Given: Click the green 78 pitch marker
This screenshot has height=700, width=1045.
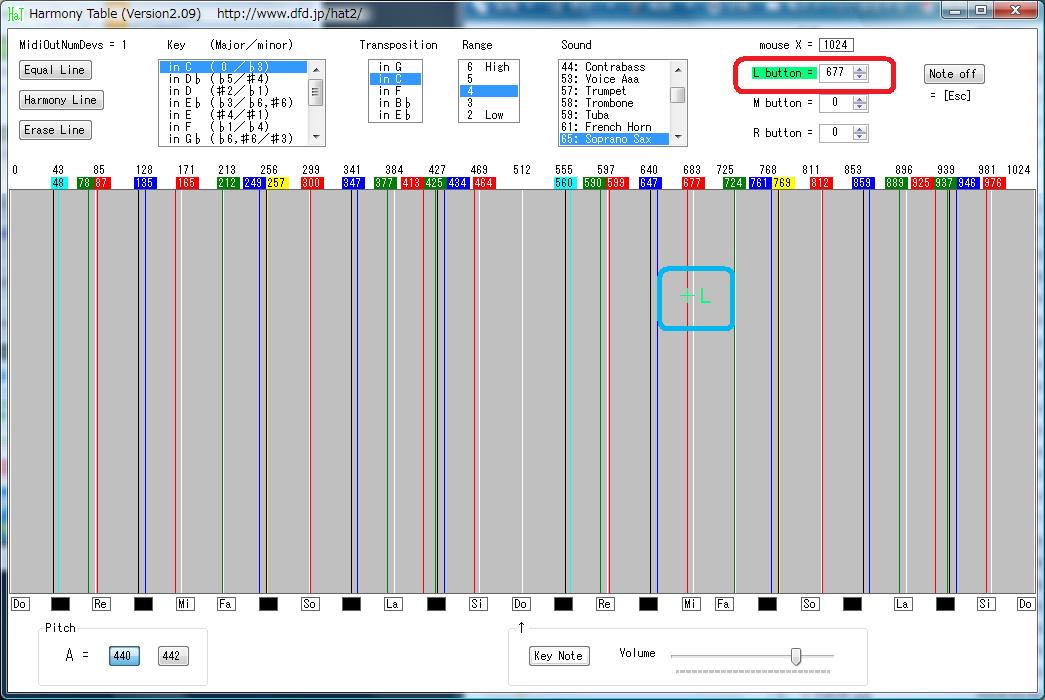Looking at the screenshot, I should tap(84, 183).
